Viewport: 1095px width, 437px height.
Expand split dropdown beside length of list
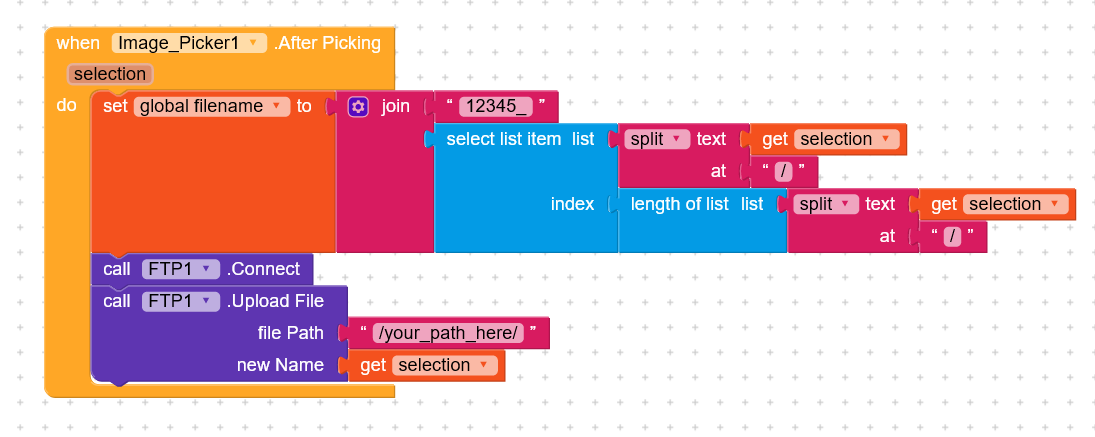click(x=846, y=205)
